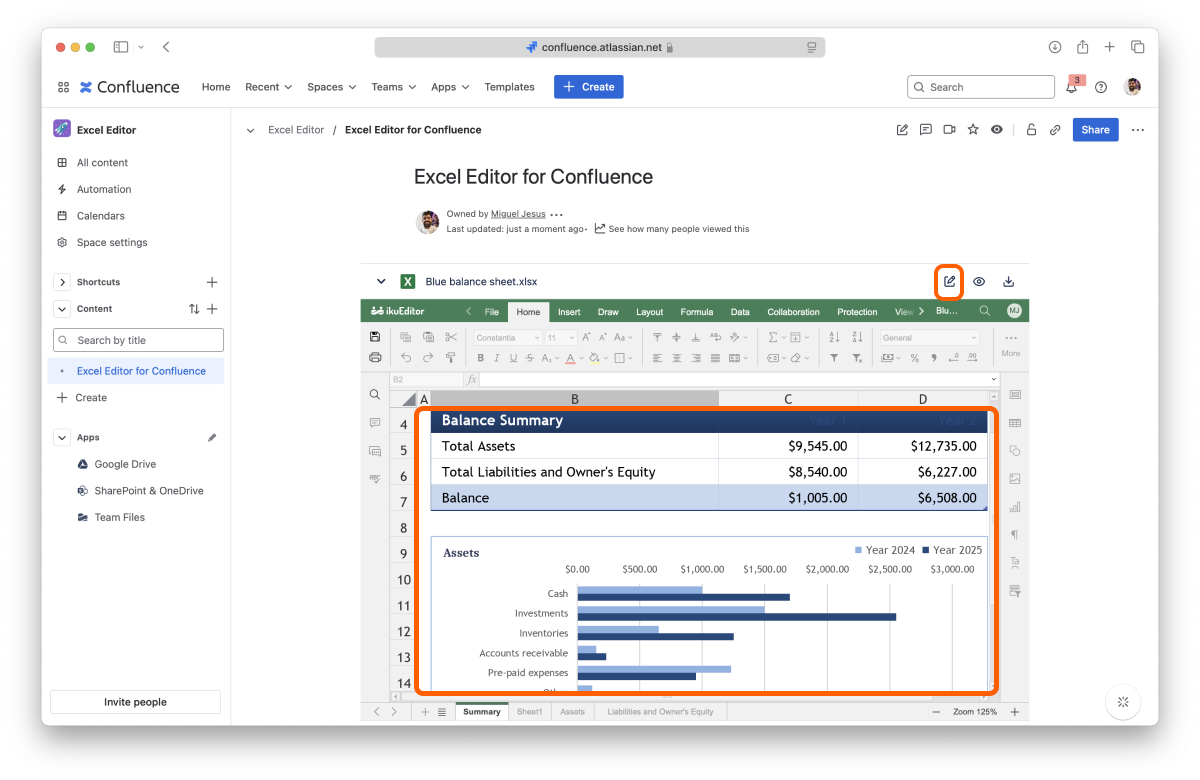Click the MJ user avatar in ikuEditor
The height and width of the screenshot is (780, 1200).
click(1014, 311)
